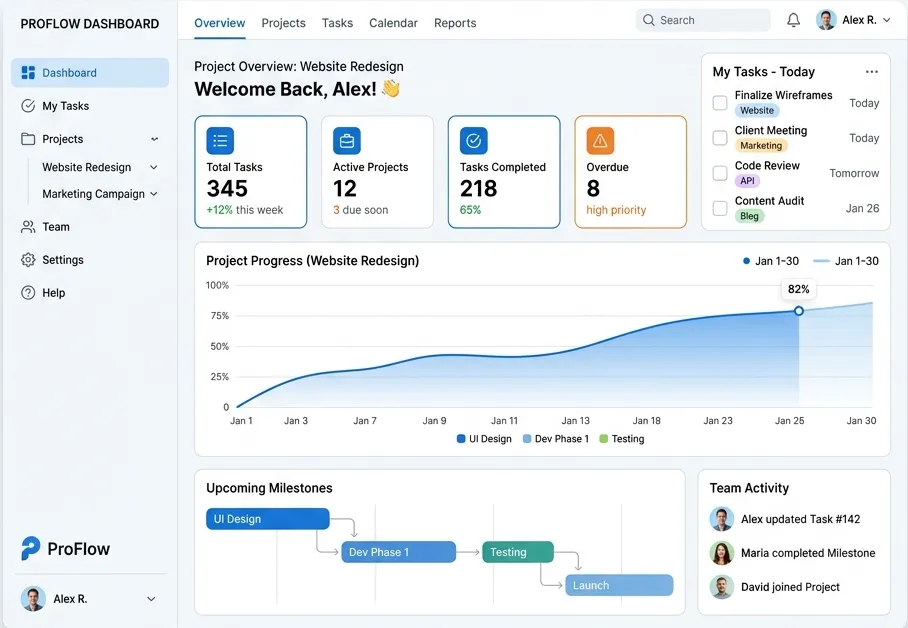Expand the Website Redesign chevron
908x628 pixels.
click(x=153, y=167)
